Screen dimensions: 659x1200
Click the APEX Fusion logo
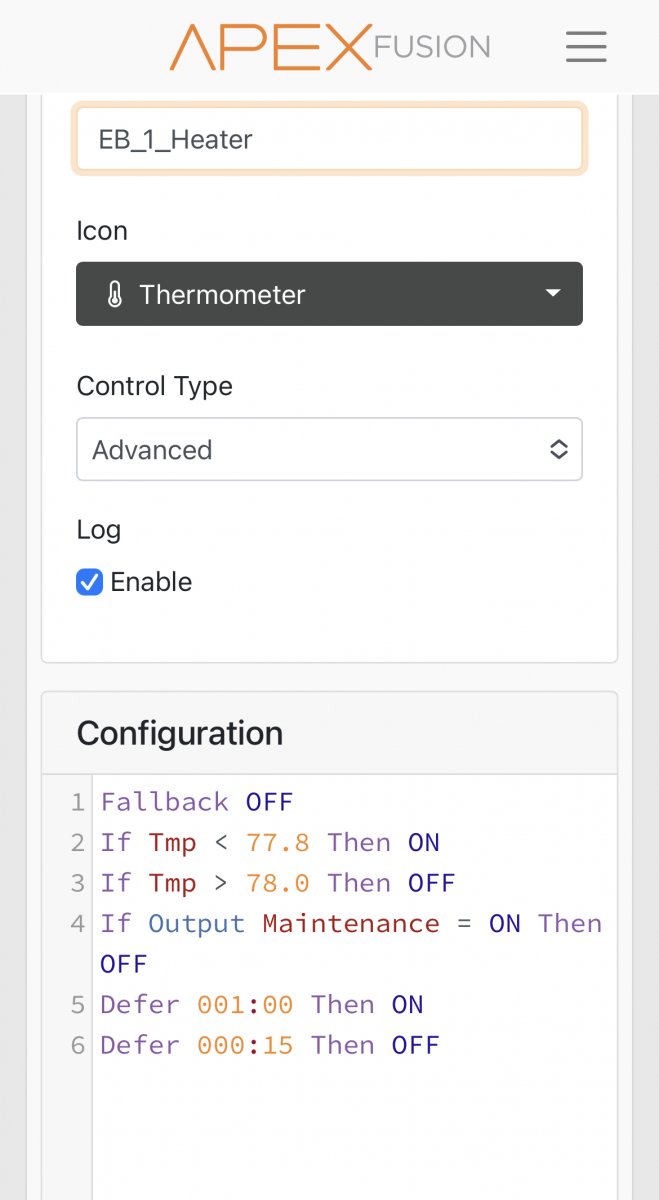[330, 47]
